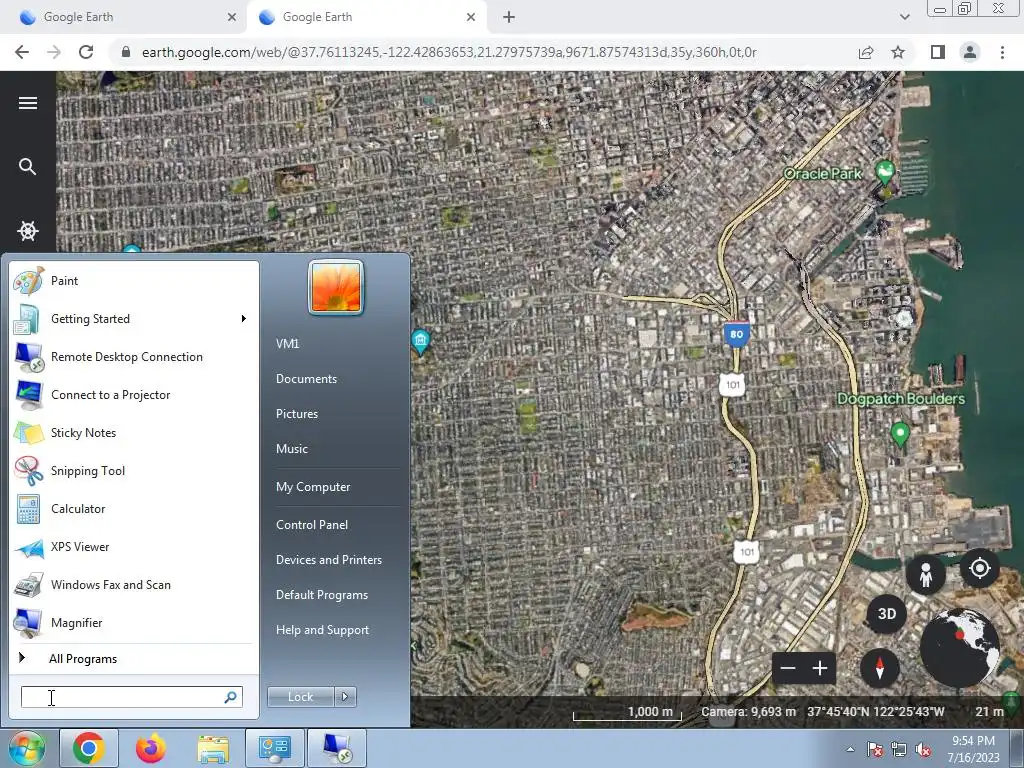Open the Voyager ship's wheel icon

click(x=27, y=231)
